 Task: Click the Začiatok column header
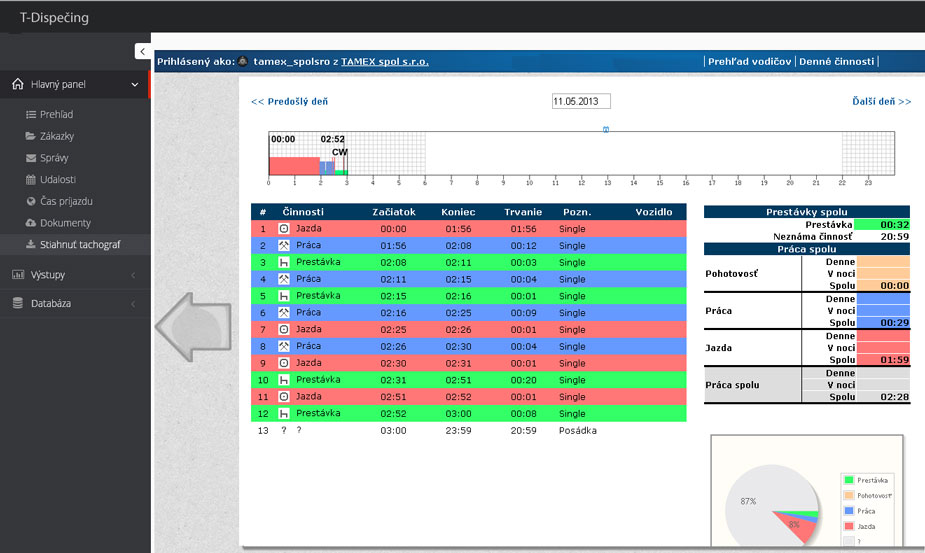[x=394, y=212]
